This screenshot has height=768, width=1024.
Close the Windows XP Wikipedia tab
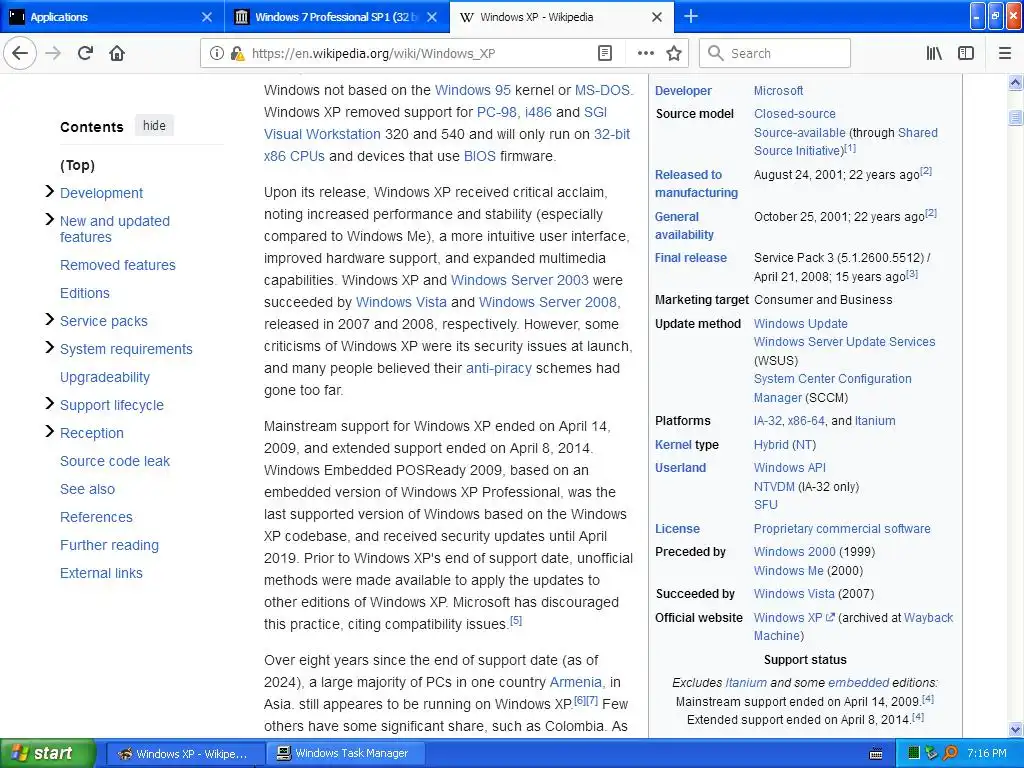(657, 17)
